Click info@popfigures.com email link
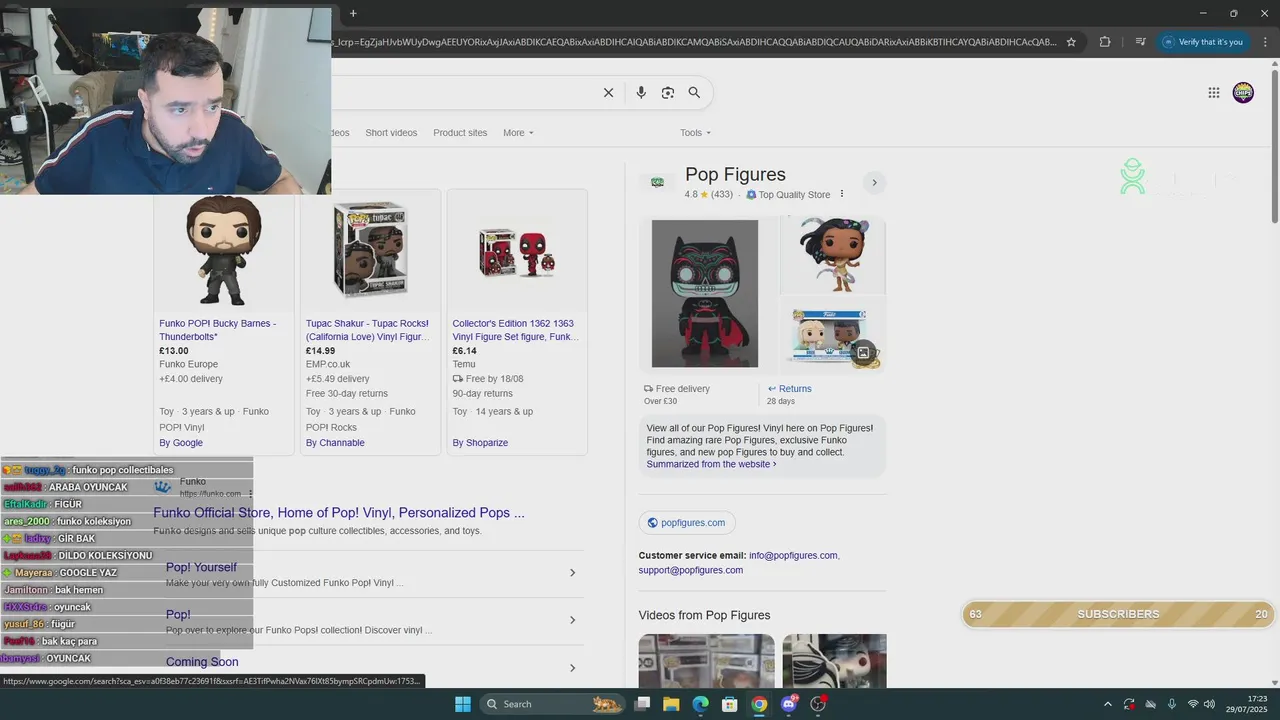 [793, 555]
